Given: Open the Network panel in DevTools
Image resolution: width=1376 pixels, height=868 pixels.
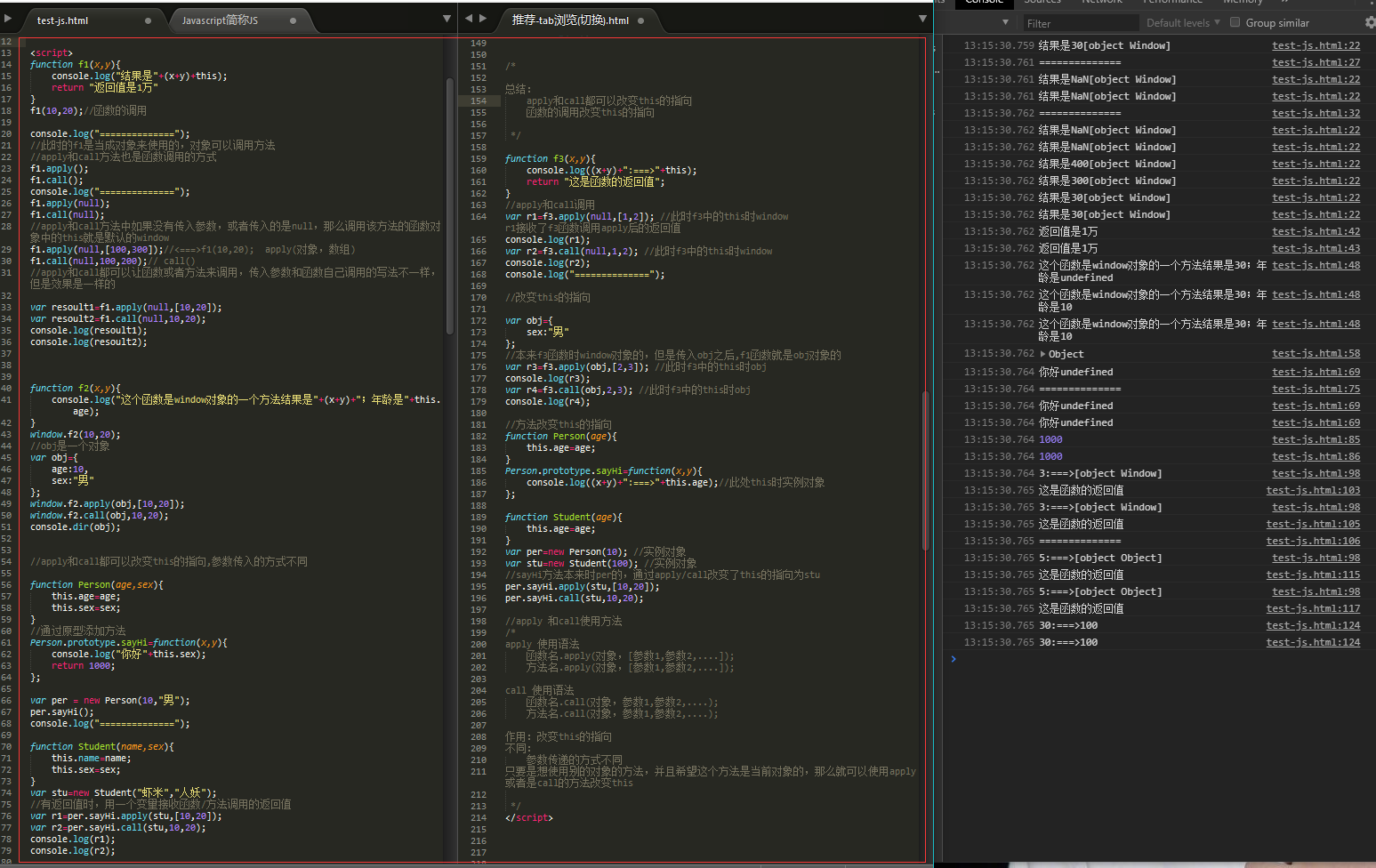Looking at the screenshot, I should [1100, 3].
